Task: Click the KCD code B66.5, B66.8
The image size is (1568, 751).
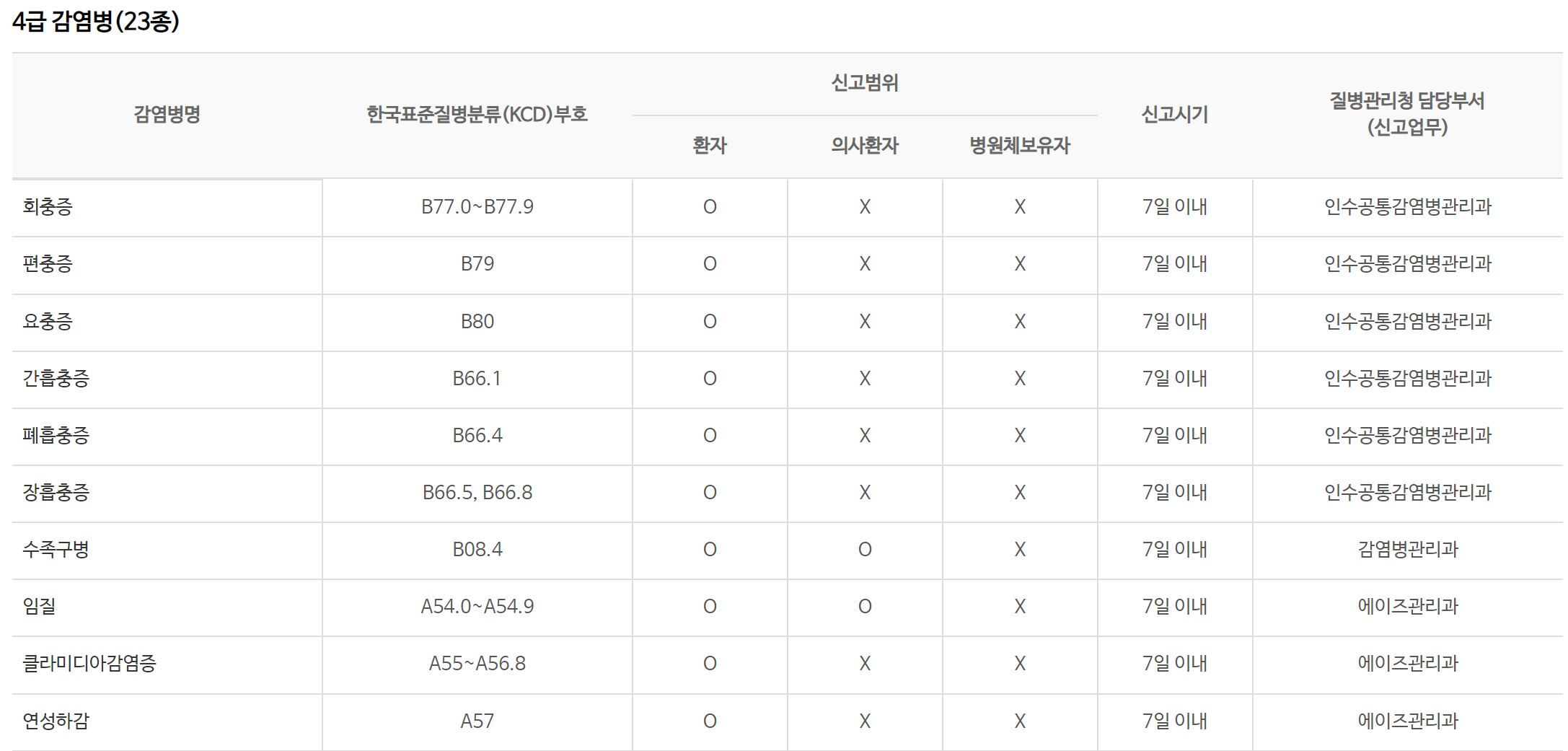Action: coord(477,493)
